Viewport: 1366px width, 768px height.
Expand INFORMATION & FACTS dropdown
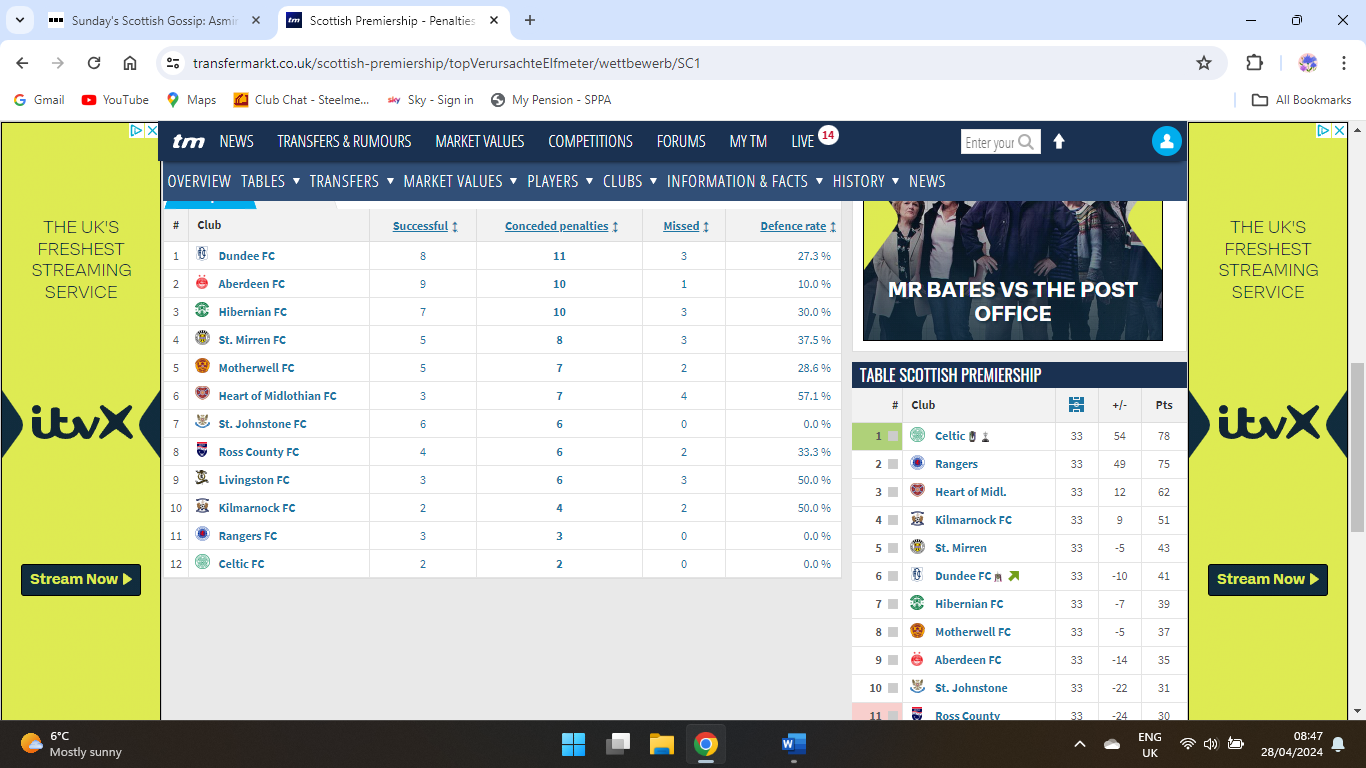745,181
